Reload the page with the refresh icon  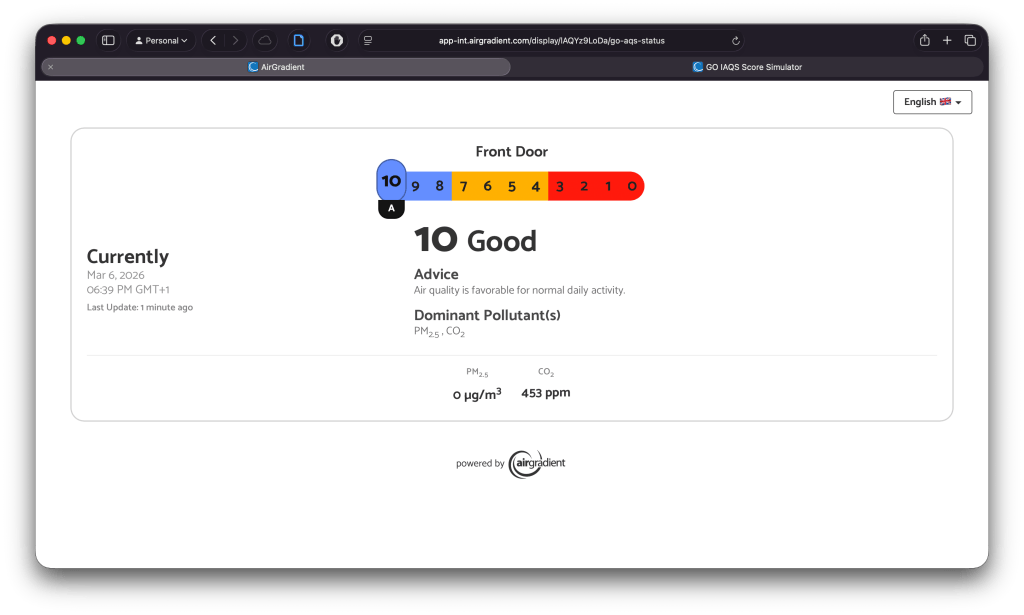(x=736, y=41)
